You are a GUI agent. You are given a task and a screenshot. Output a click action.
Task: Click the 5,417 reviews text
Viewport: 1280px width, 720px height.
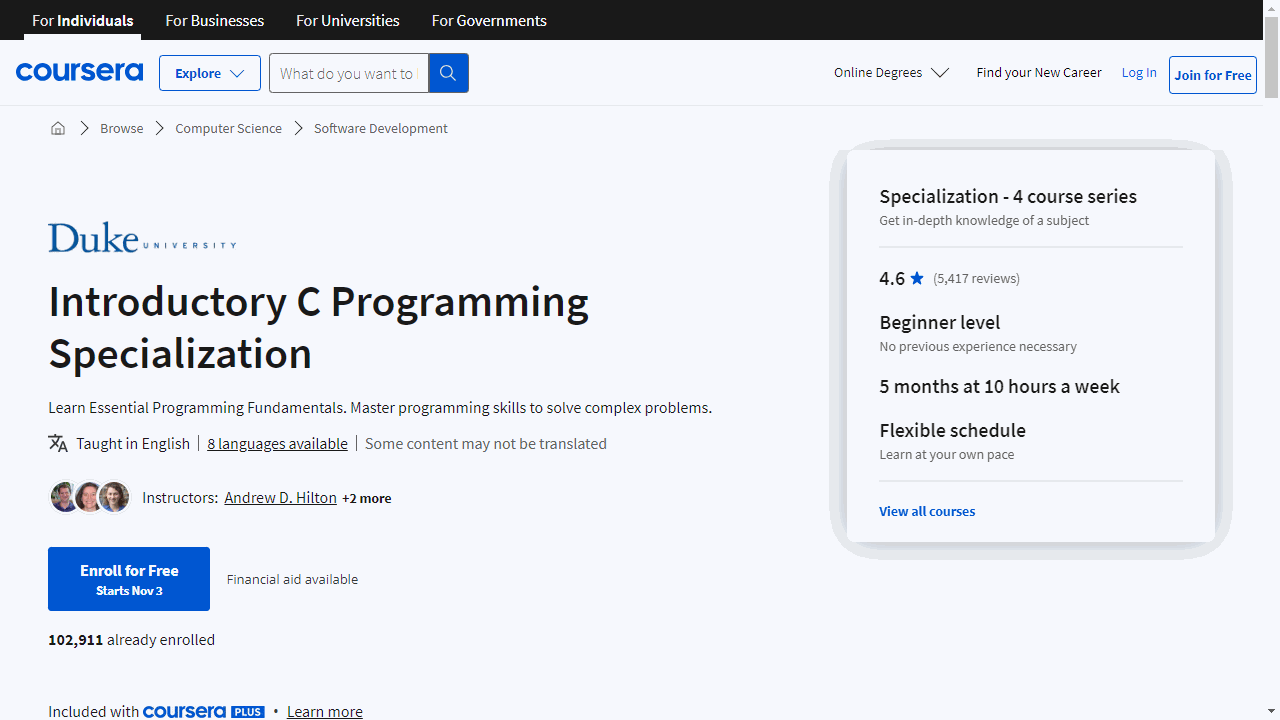pos(976,278)
